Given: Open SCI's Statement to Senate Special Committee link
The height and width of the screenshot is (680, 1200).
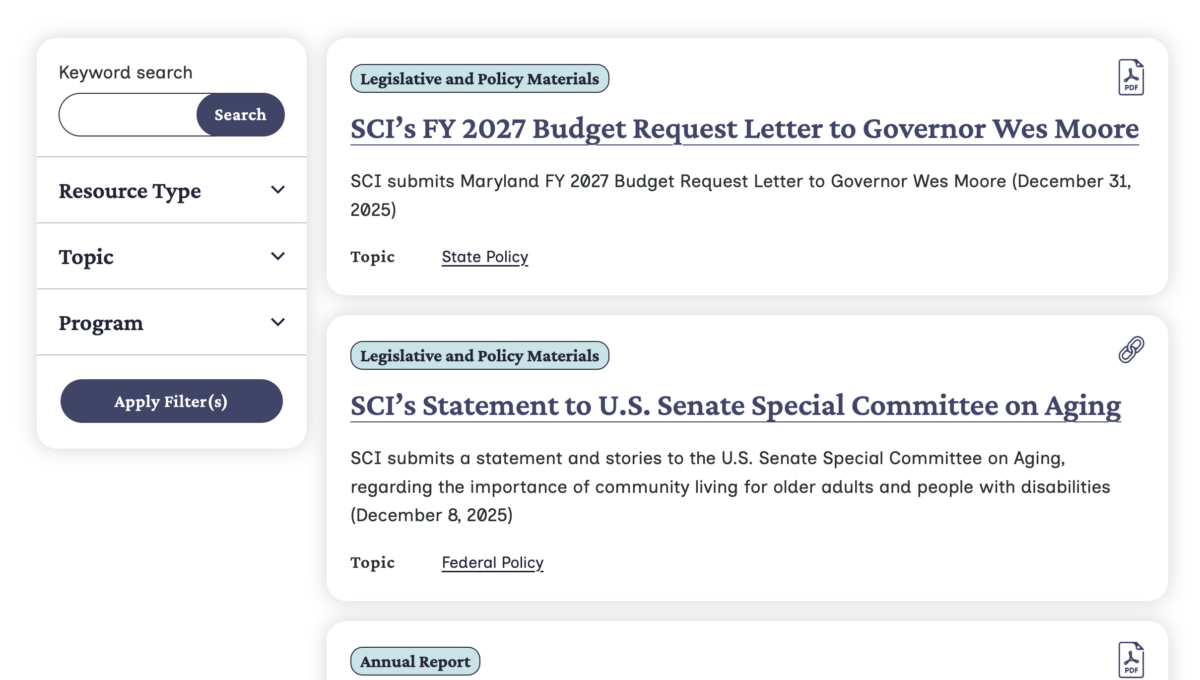Looking at the screenshot, I should [733, 405].
